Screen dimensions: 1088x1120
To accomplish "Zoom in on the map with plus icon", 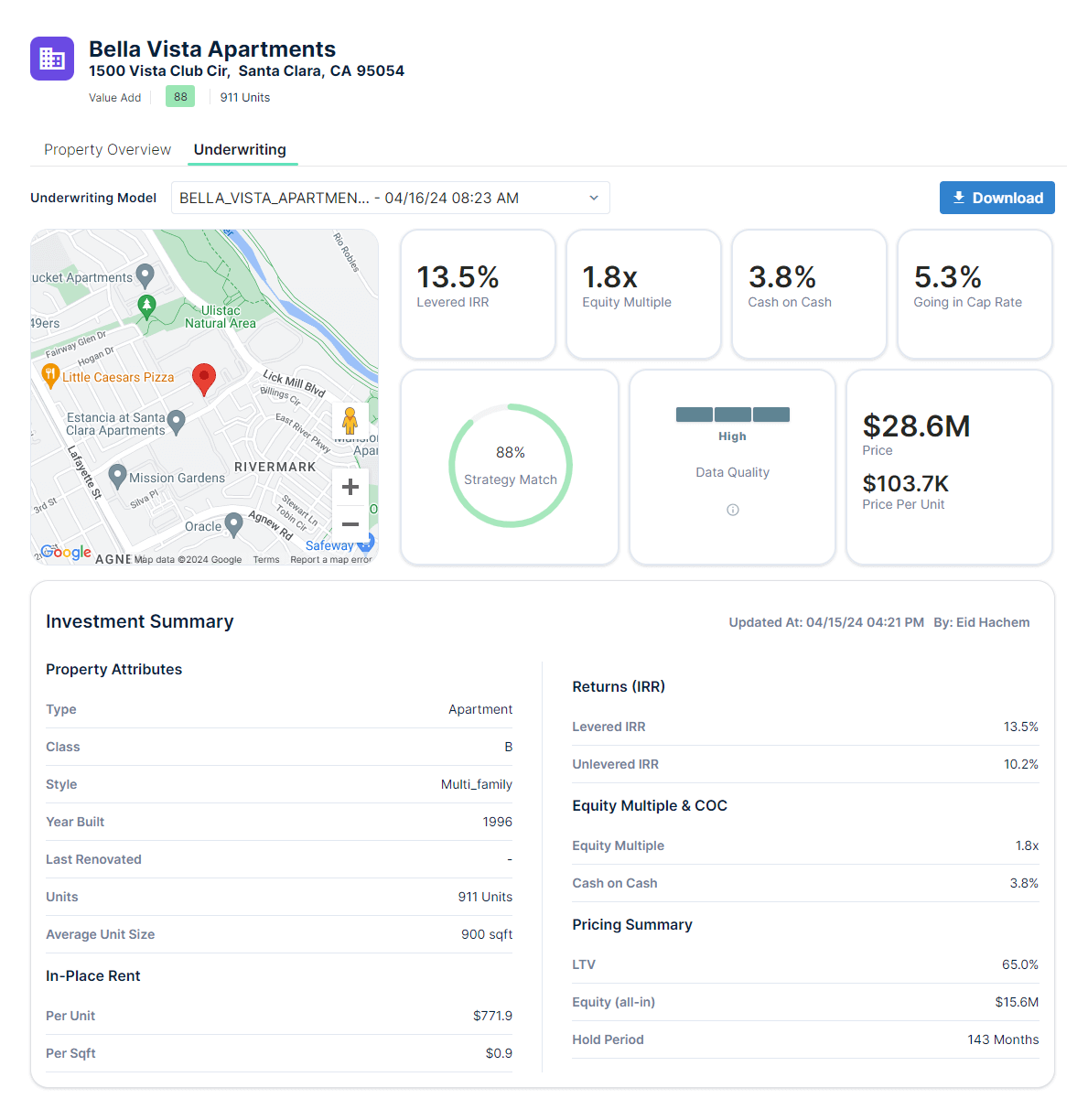I will [x=350, y=486].
